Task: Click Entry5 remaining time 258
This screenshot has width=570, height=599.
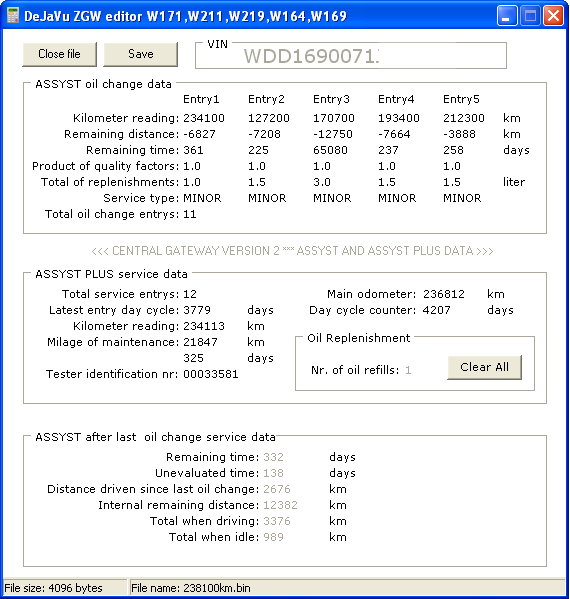Action: click(453, 150)
